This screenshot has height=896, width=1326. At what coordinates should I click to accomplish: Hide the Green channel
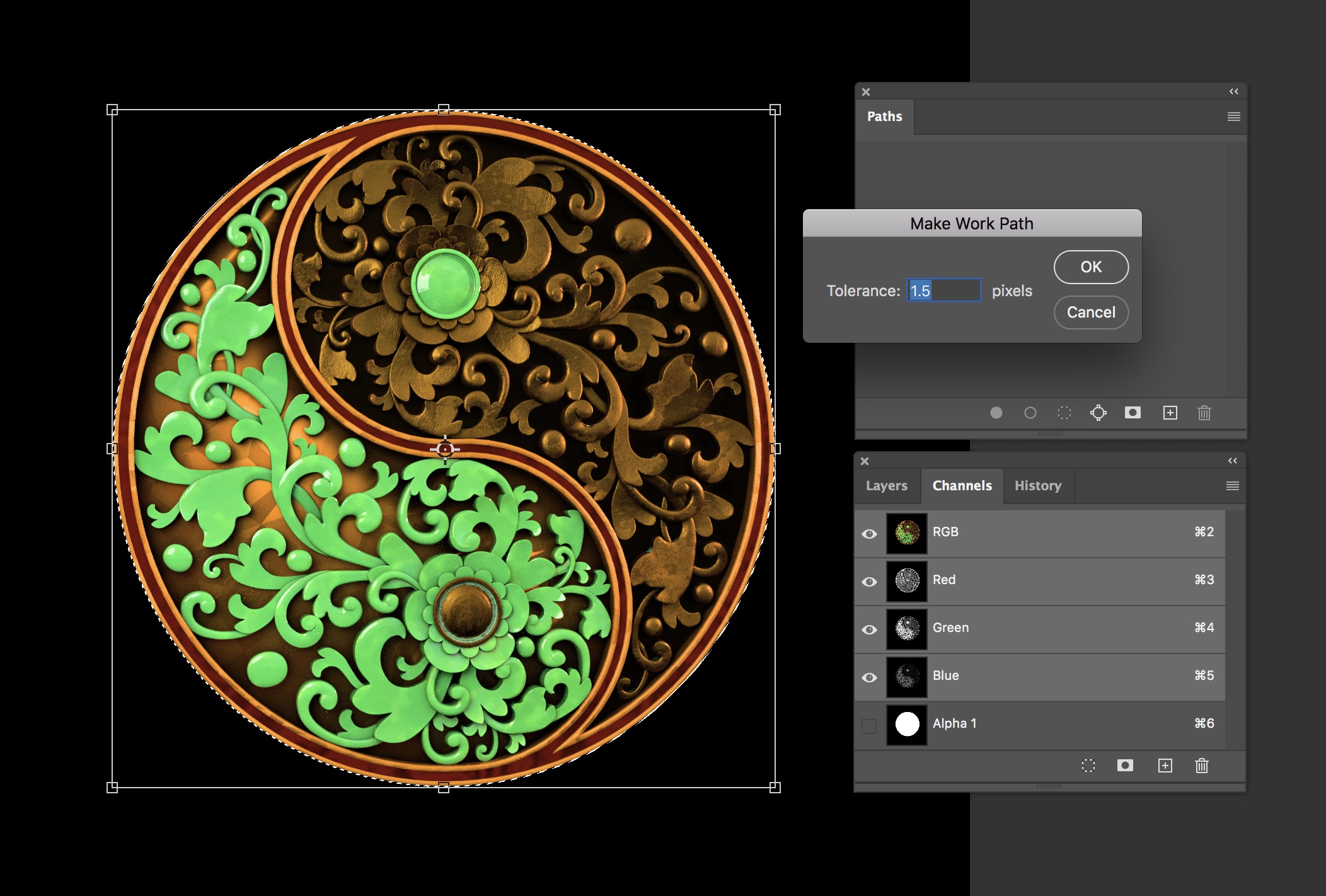pos(869,629)
